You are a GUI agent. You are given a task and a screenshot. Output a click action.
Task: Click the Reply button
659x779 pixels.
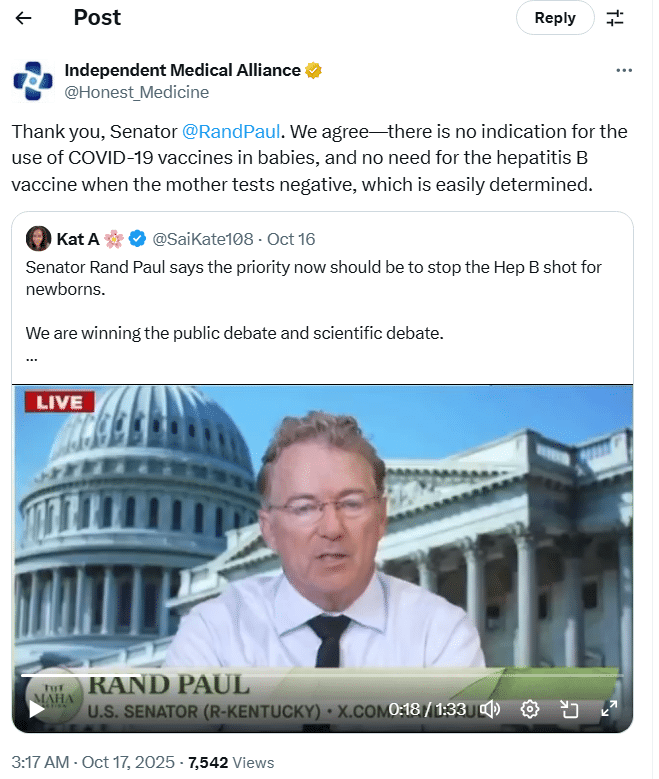[555, 18]
